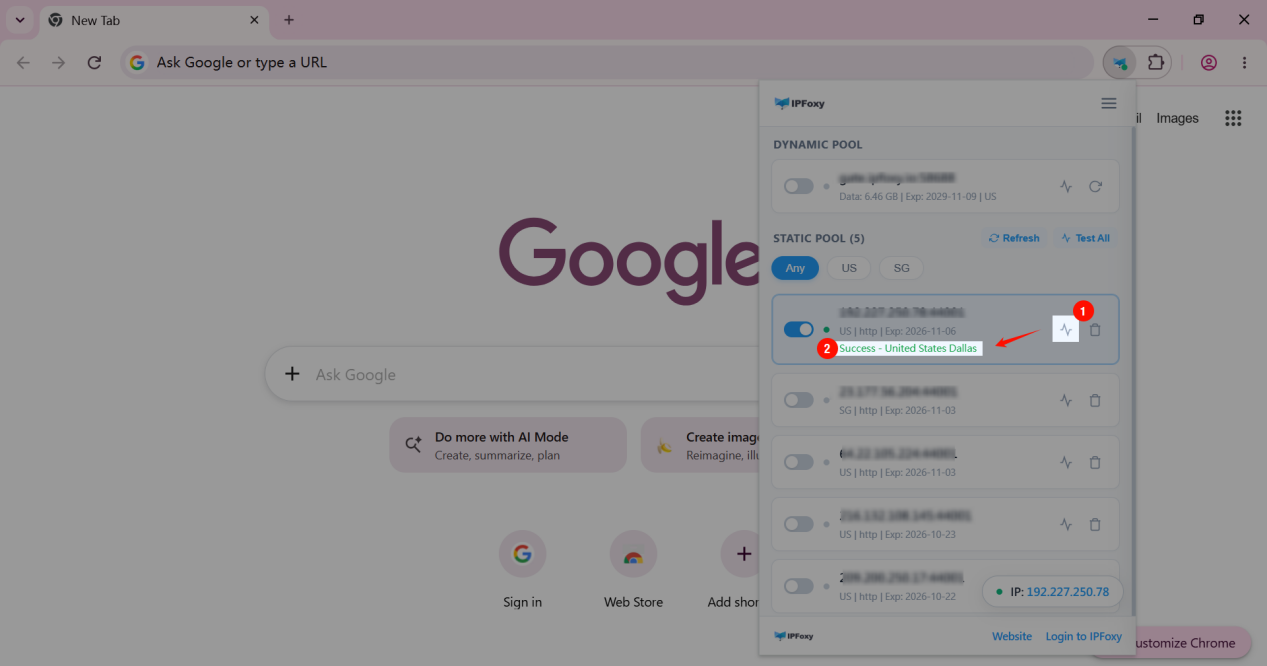Click the Login to IPFoxy link

[x=1084, y=636]
